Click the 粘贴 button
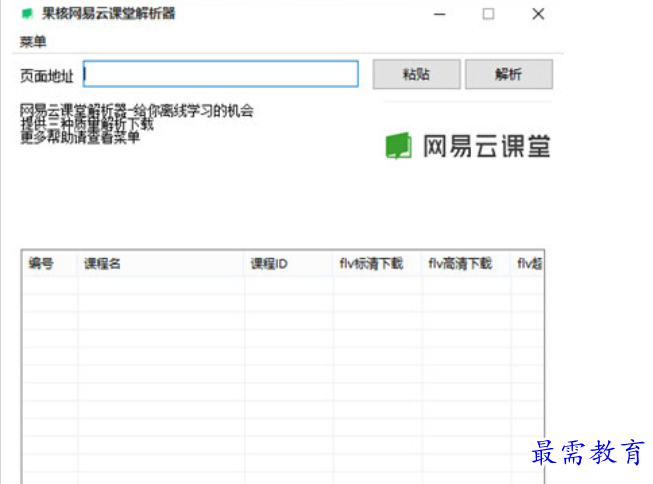The width and height of the screenshot is (653, 484). tap(416, 74)
